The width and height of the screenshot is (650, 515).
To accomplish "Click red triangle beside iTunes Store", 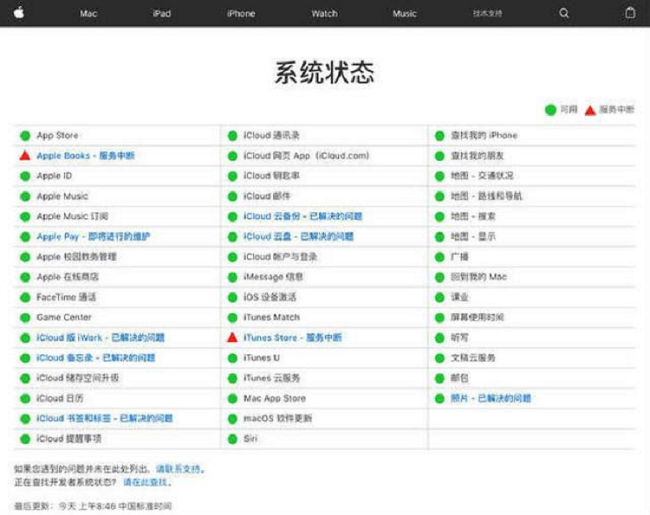I will pyautogui.click(x=232, y=338).
